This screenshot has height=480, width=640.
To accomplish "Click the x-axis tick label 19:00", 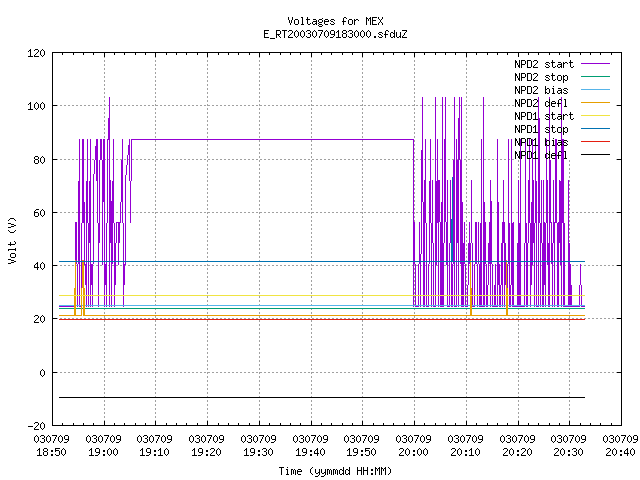I will [103, 452].
